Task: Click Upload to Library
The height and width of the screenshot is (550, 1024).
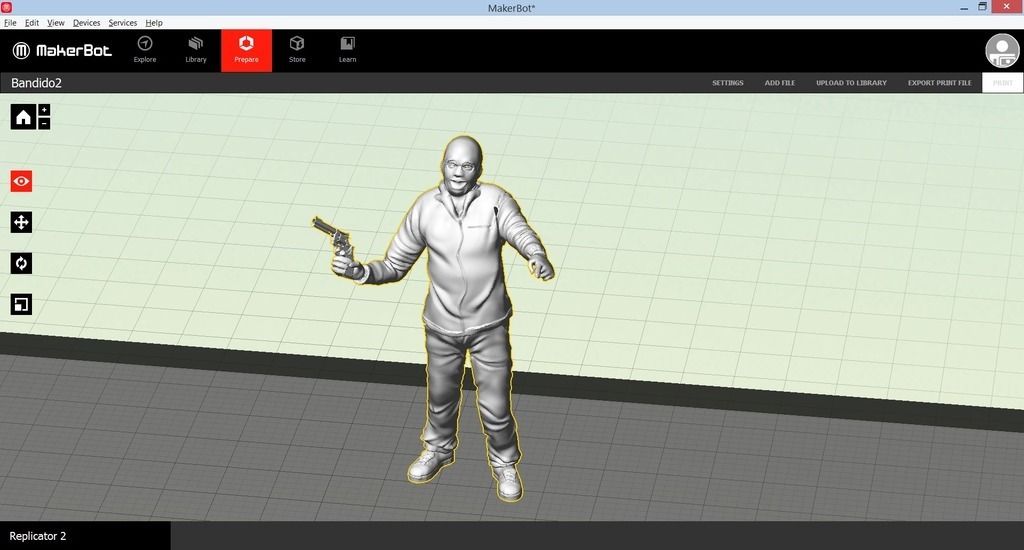Action: [851, 83]
